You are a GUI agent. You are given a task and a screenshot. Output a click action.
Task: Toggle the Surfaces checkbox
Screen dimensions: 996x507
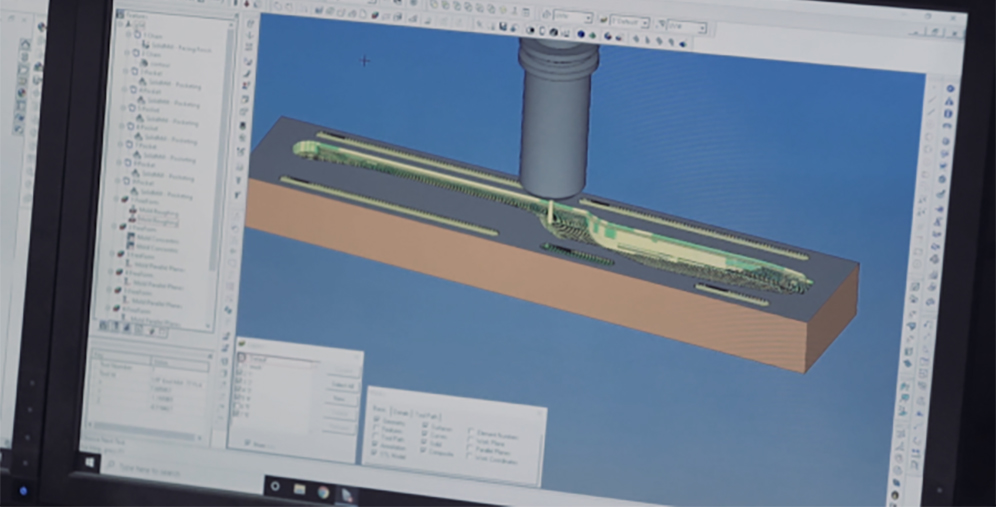point(424,426)
